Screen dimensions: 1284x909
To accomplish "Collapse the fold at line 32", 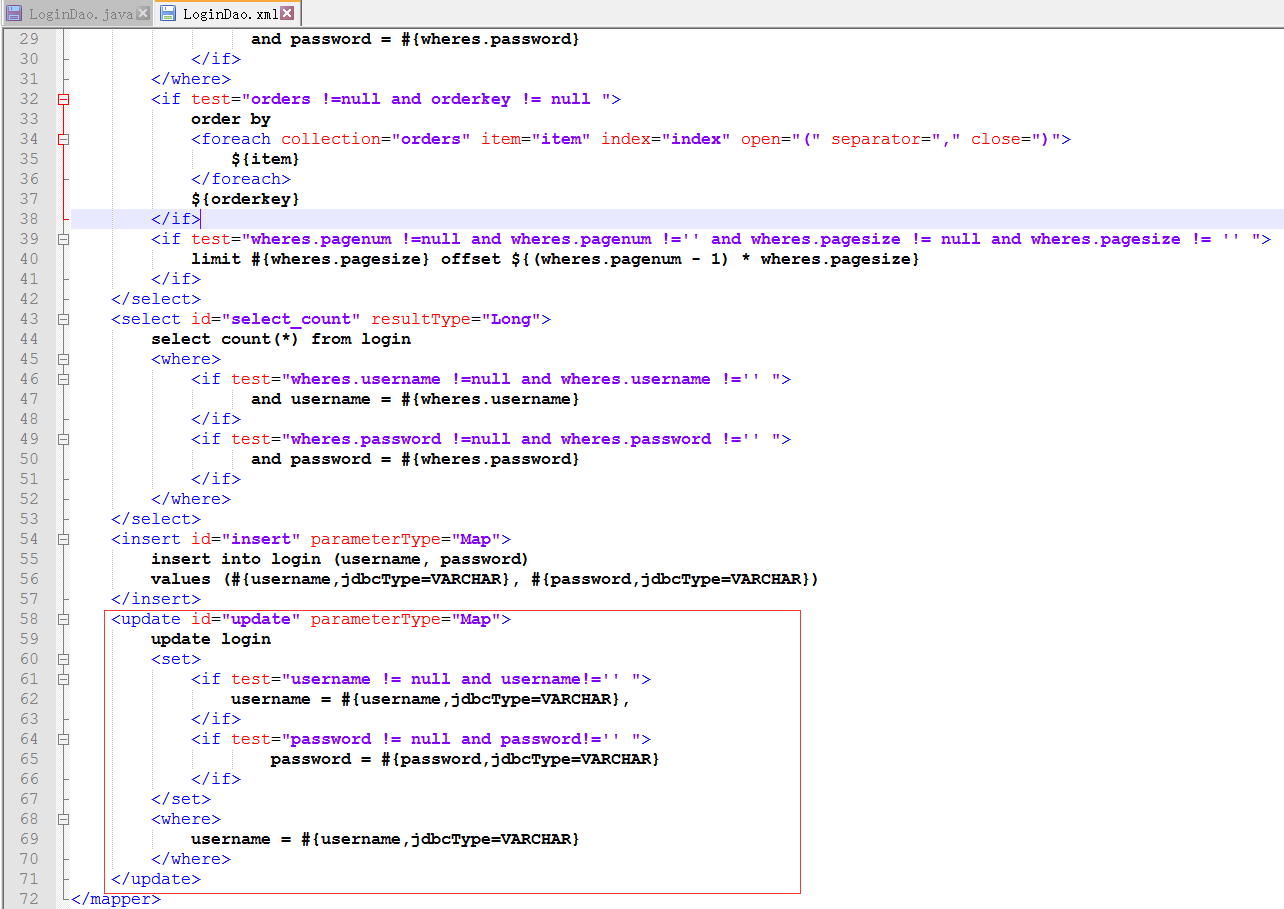I will tap(63, 99).
